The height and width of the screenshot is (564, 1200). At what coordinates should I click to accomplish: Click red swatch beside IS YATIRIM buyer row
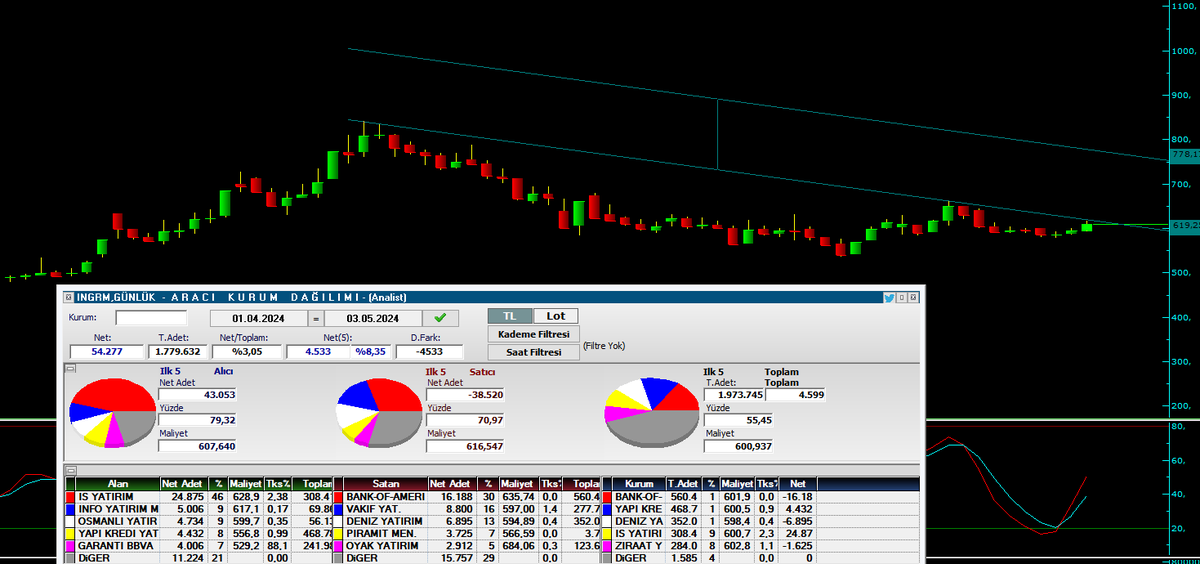click(x=69, y=497)
